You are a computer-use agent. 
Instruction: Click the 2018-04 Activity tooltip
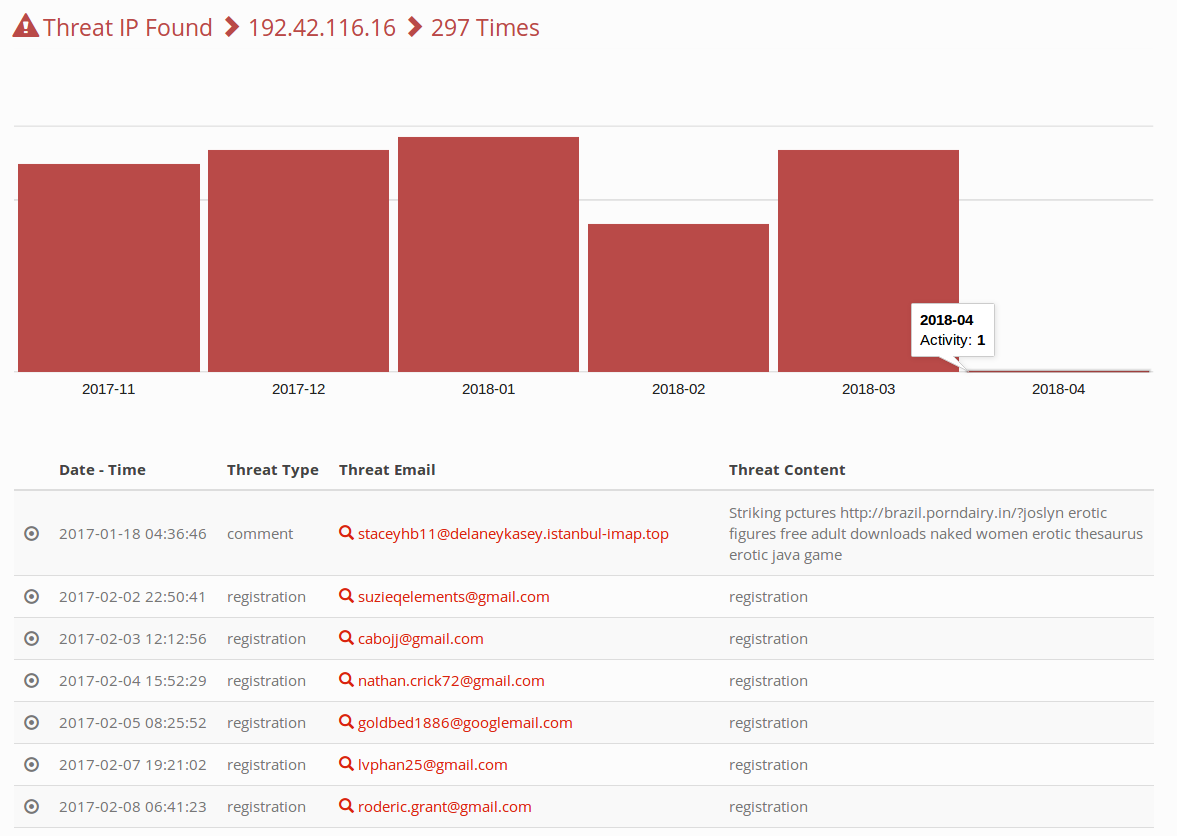pyautogui.click(x=953, y=330)
